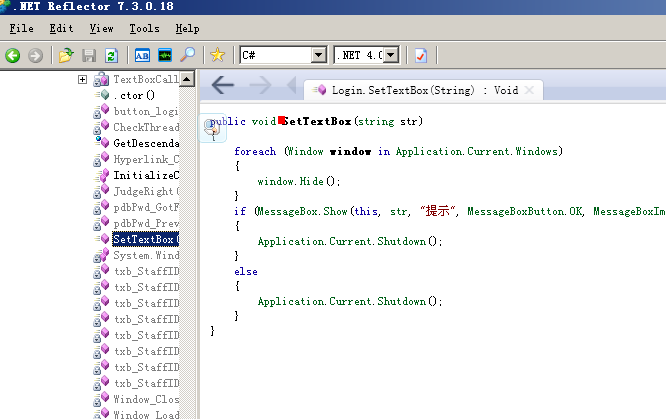Click the green Back navigation toolbar icon

click(x=13, y=55)
